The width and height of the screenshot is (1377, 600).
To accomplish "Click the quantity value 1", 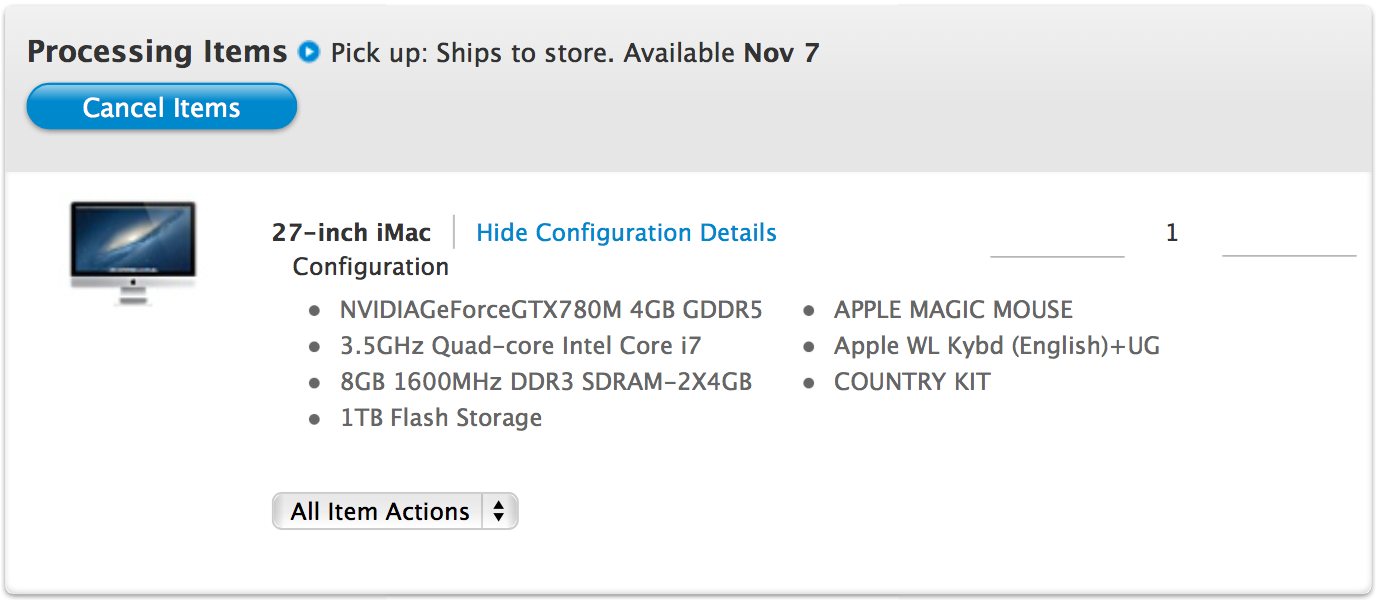I will pos(1172,233).
